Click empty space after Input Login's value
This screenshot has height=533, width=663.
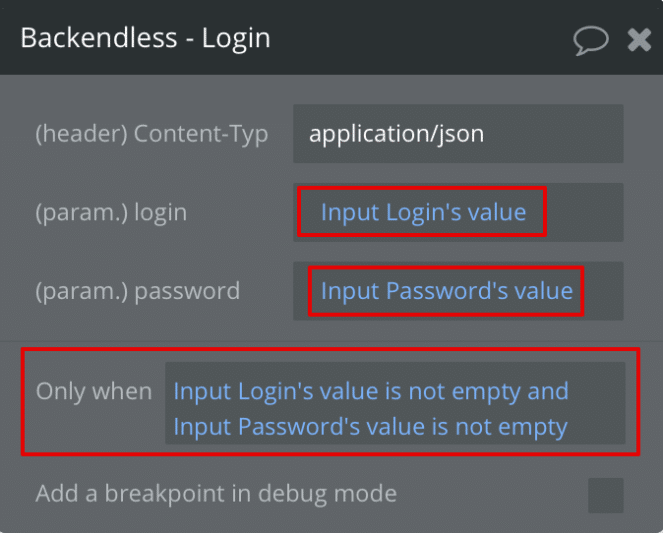click(x=584, y=212)
